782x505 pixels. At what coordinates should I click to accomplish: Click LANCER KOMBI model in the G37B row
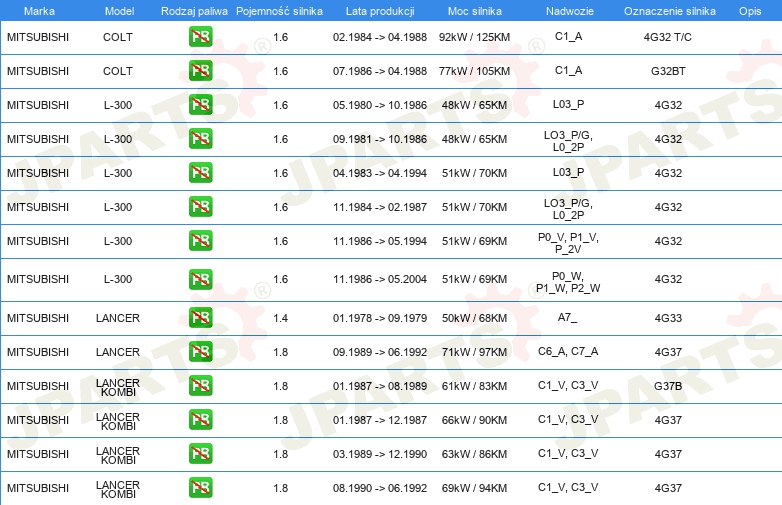118,387
